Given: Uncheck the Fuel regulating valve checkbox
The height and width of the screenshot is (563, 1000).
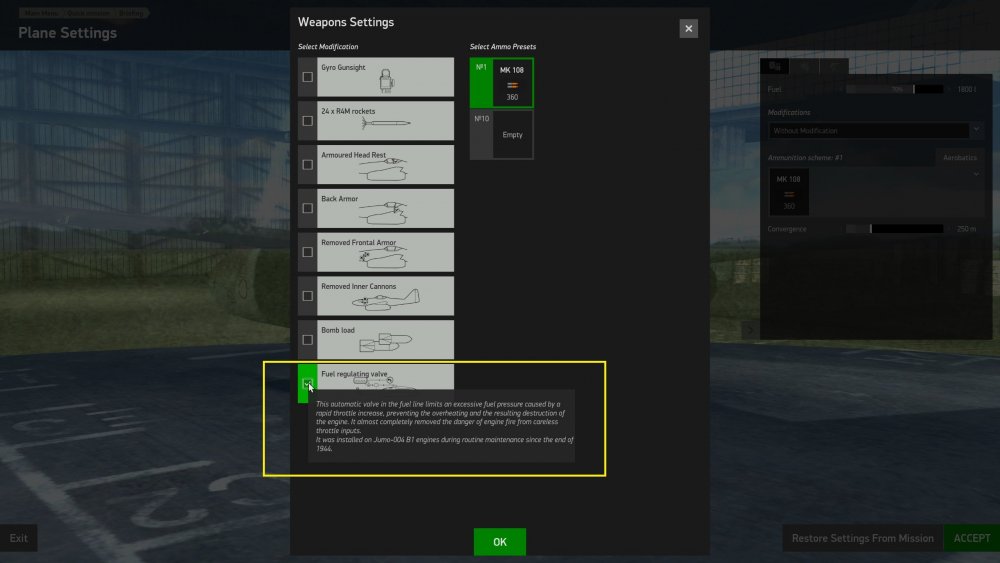Looking at the screenshot, I should tap(308, 384).
